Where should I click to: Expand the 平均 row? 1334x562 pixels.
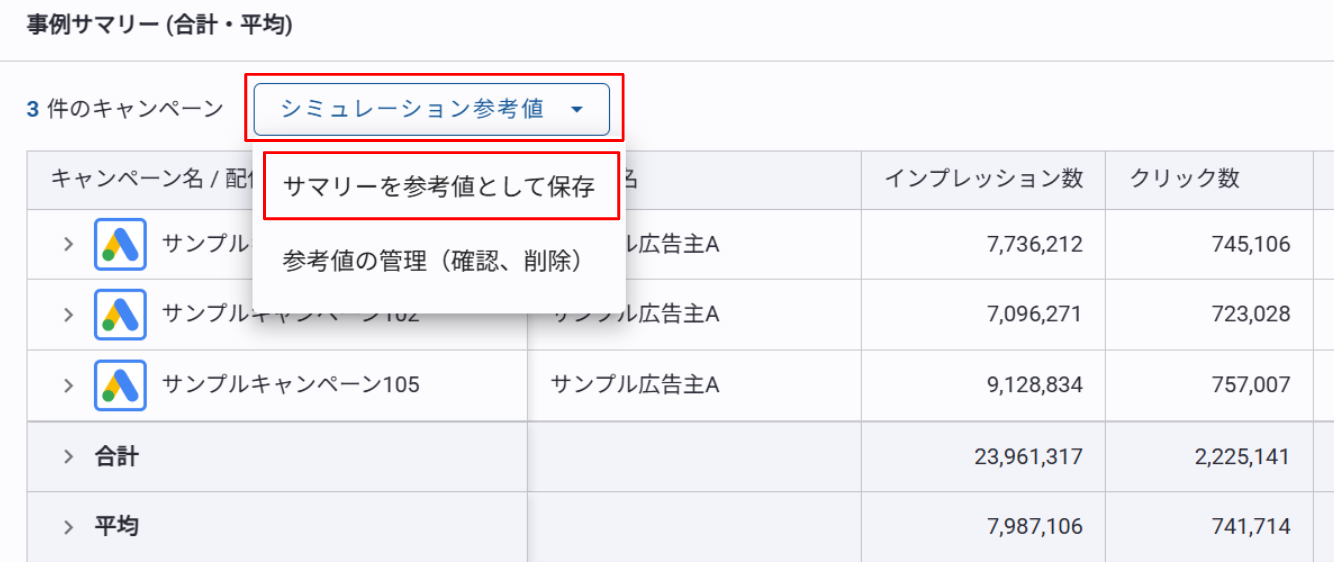68,526
